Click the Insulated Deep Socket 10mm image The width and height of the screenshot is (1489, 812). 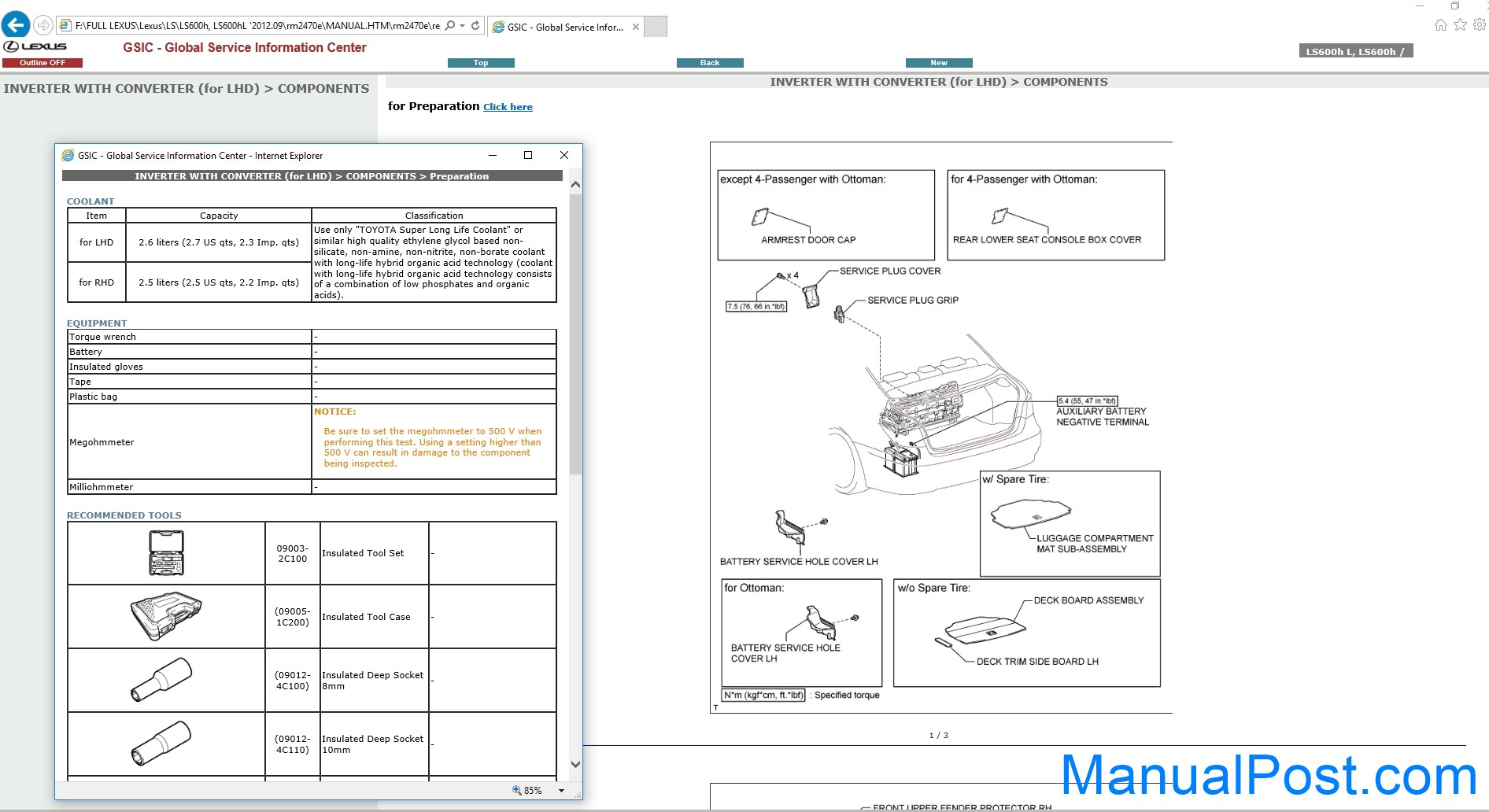coord(161,744)
